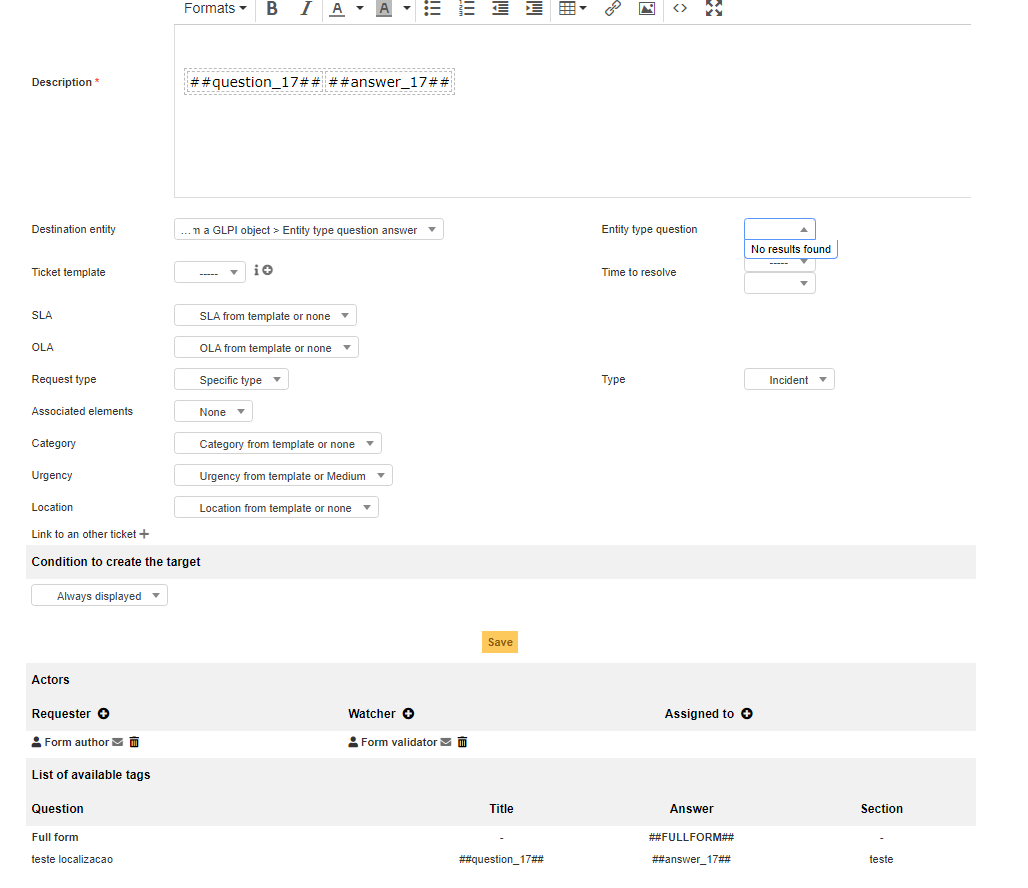Insert a table into the description
This screenshot has width=1028, height=888.
click(569, 9)
